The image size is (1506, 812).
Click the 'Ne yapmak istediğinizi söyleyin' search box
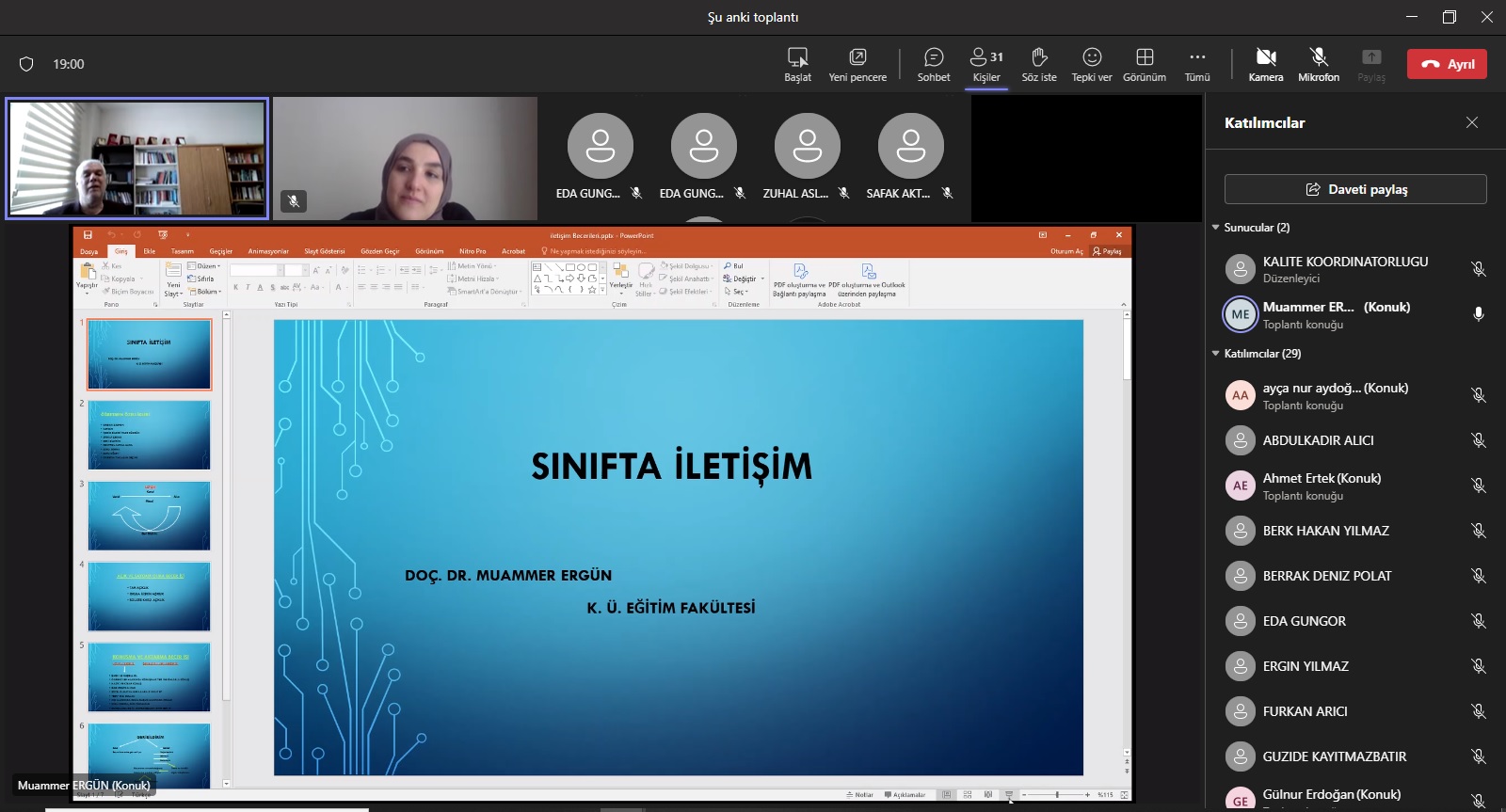[594, 251]
